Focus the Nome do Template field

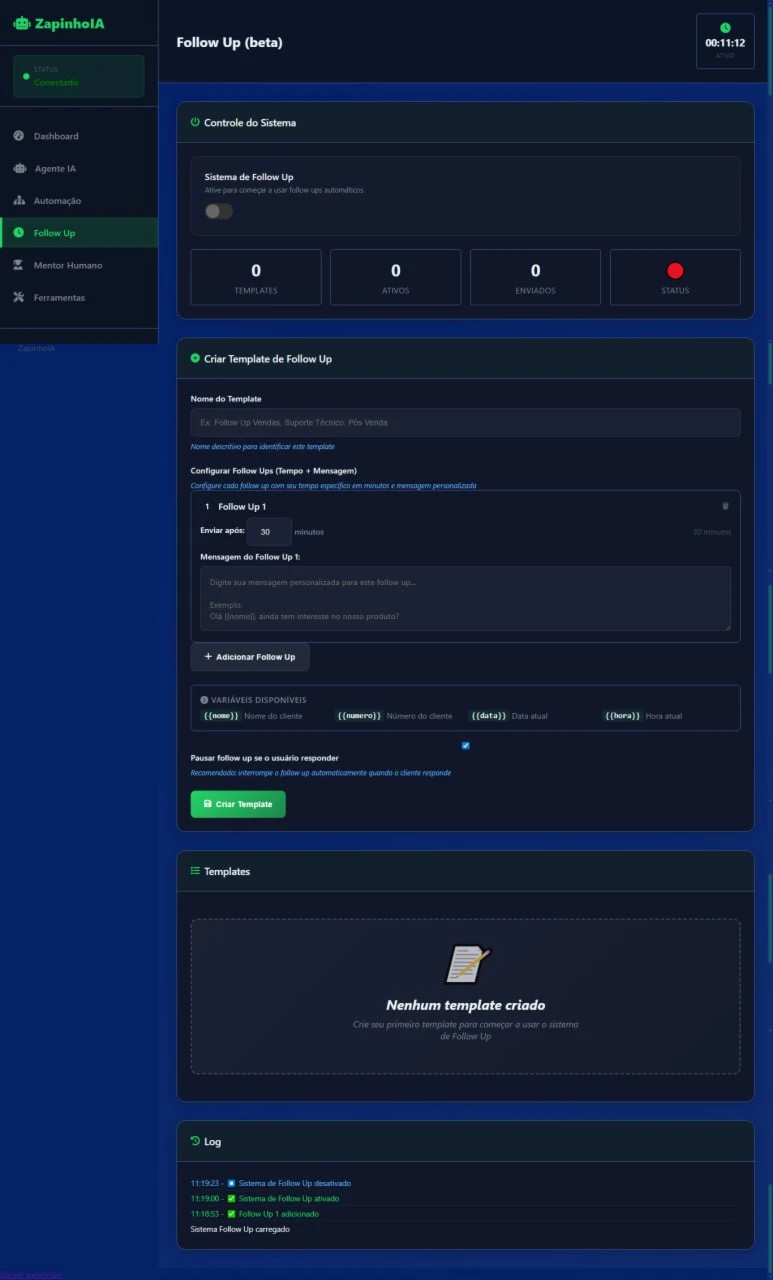465,423
